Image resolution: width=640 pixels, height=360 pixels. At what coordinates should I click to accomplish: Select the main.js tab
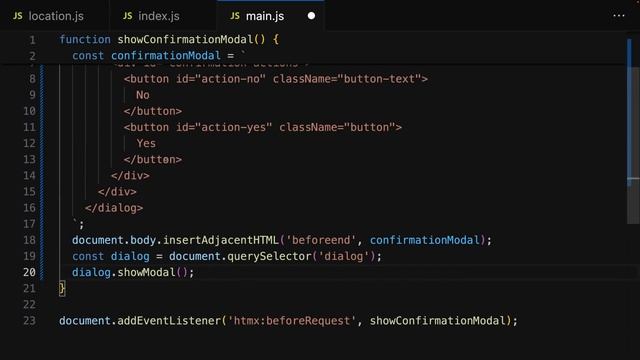pyautogui.click(x=264, y=16)
